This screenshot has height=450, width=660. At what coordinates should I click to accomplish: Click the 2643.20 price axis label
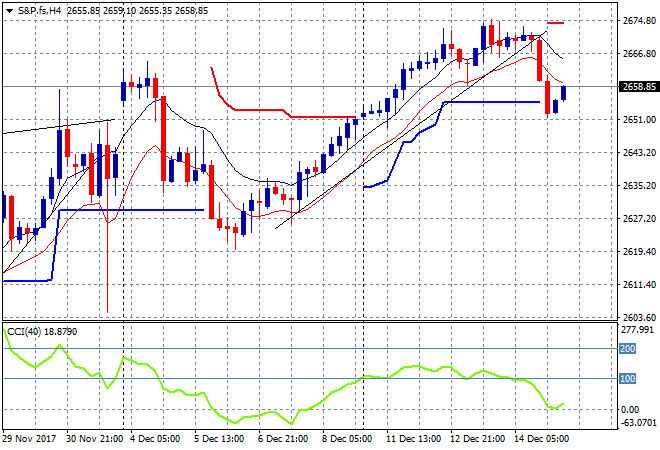(x=639, y=152)
